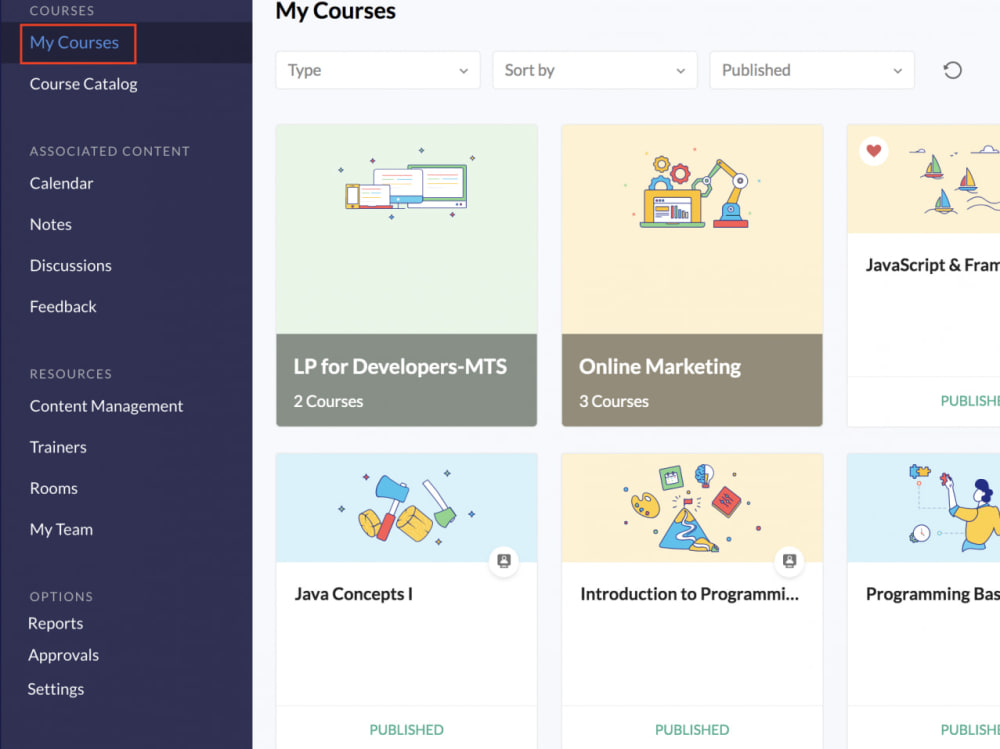Click the JavaScript course sailboats illustration
Screen dimensions: 1000x749
pos(955,181)
